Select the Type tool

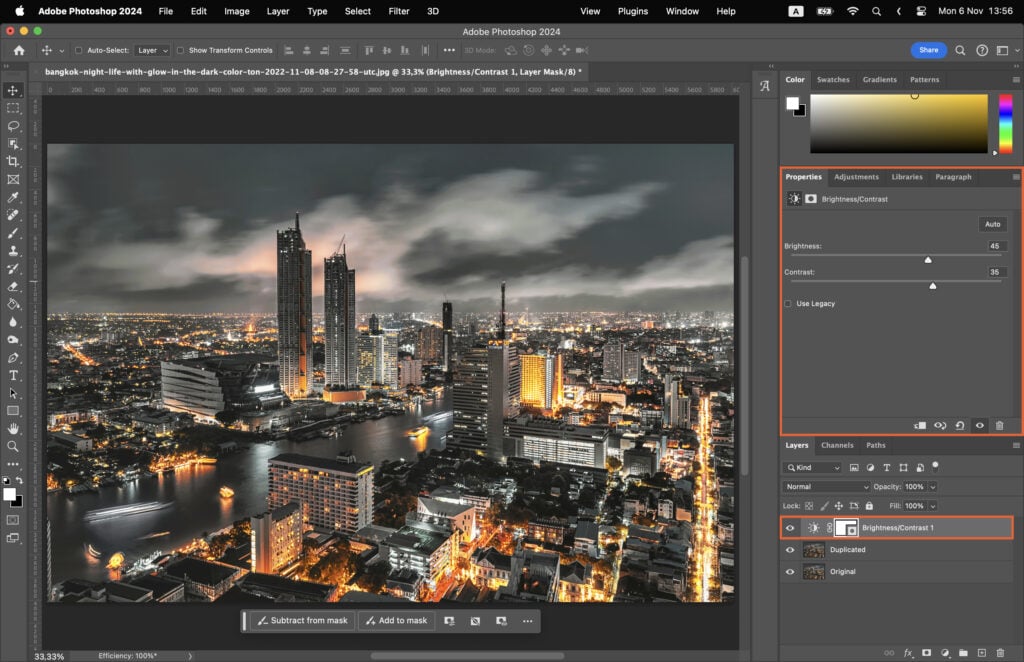[x=13, y=375]
